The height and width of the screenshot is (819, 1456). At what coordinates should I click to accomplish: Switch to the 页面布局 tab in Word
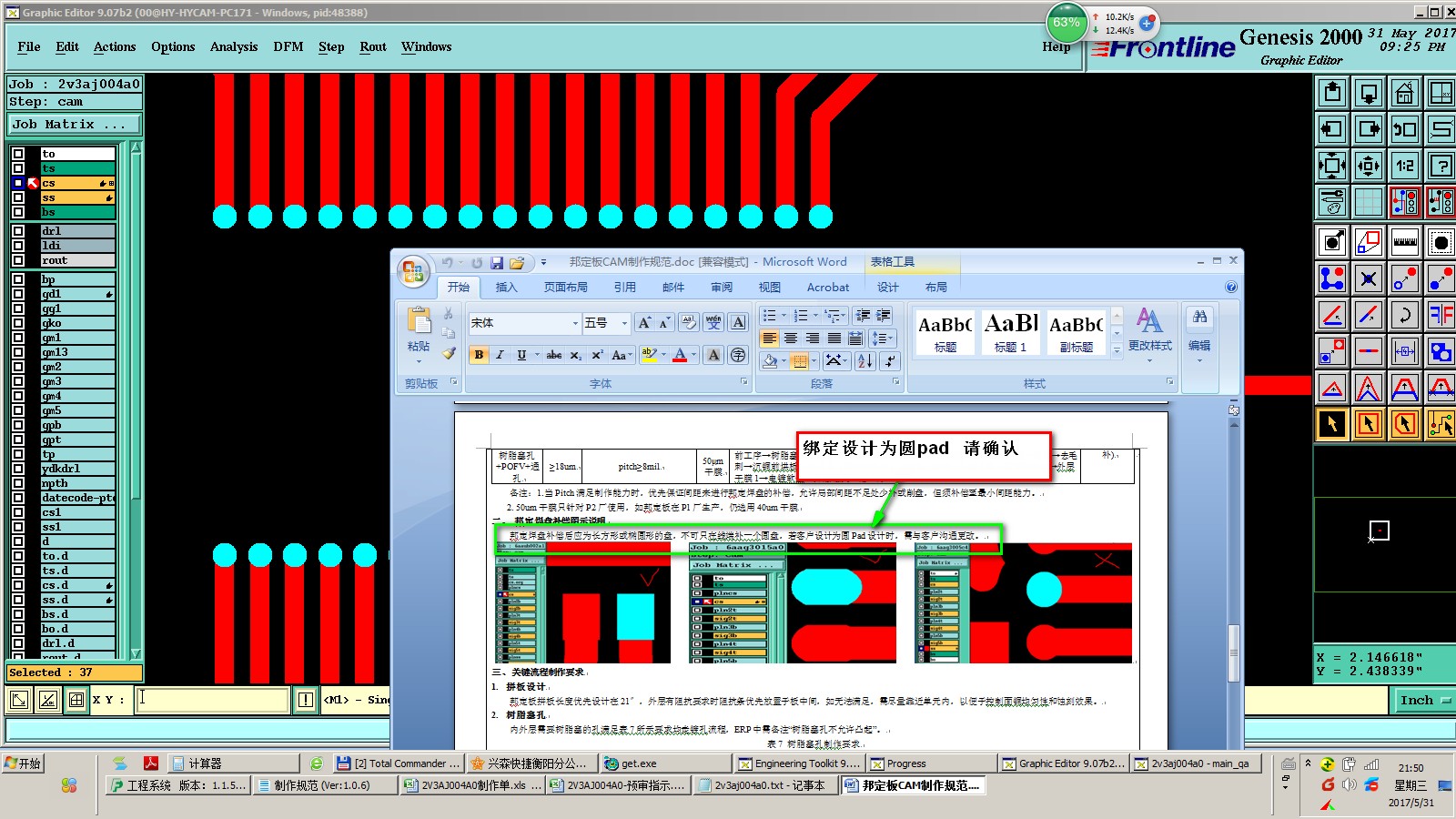tap(566, 287)
